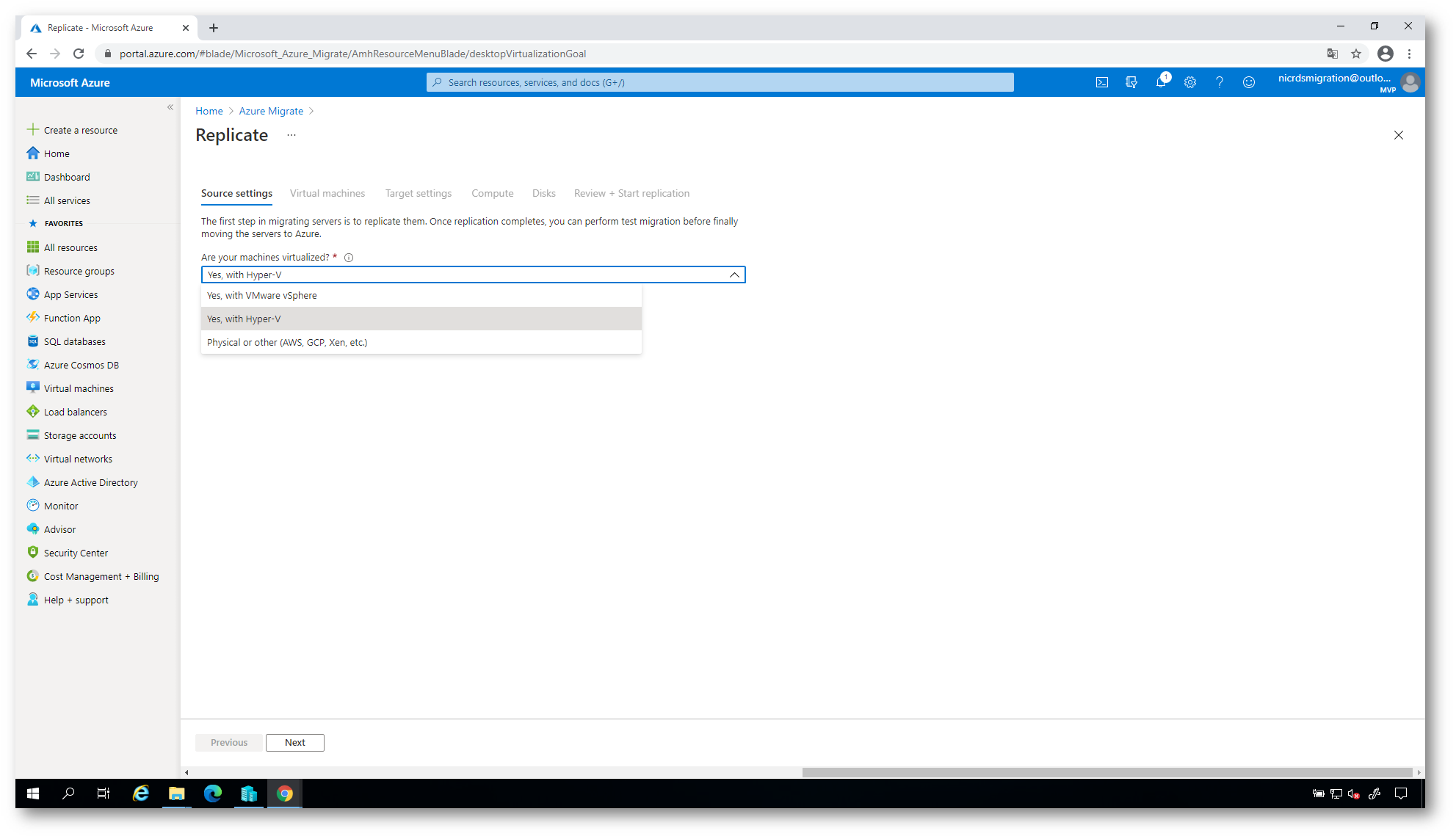Open Resource groups

pyautogui.click(x=70, y=271)
